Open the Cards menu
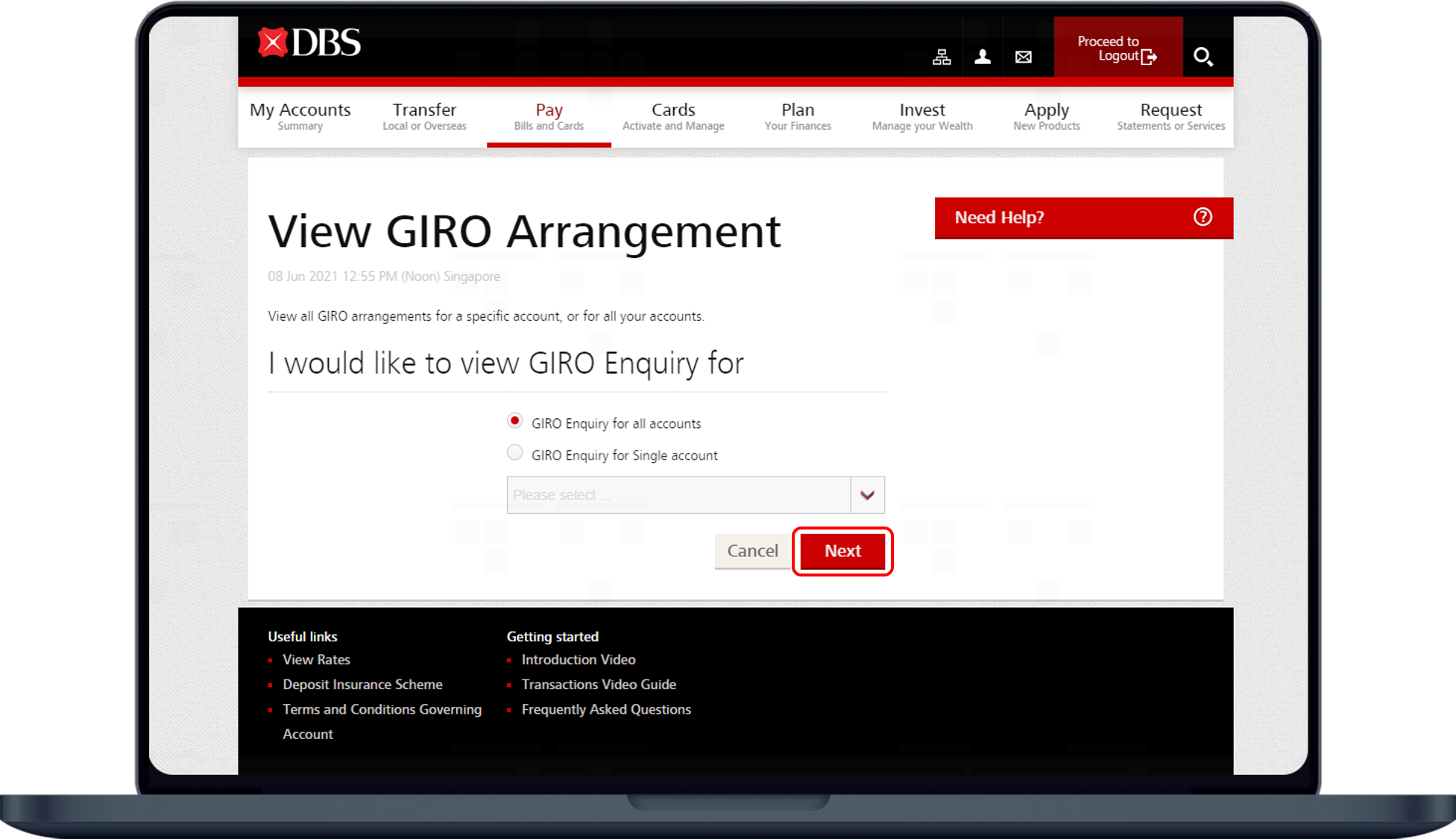Viewport: 1456px width, 839px height. pos(672,116)
